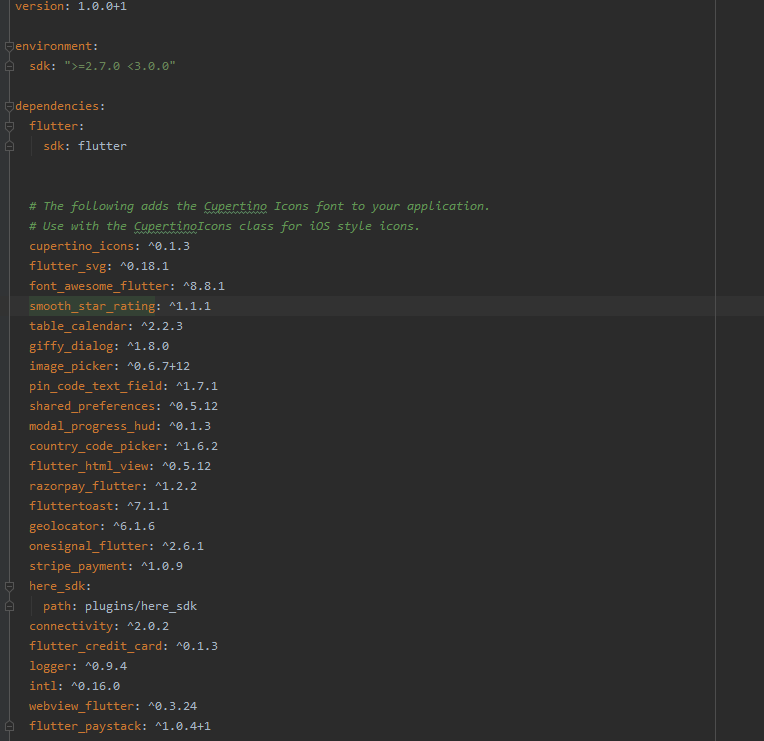The width and height of the screenshot is (764, 741).
Task: Click the sdk ">=2.7.0 <3.0.0" value
Action: coord(120,66)
